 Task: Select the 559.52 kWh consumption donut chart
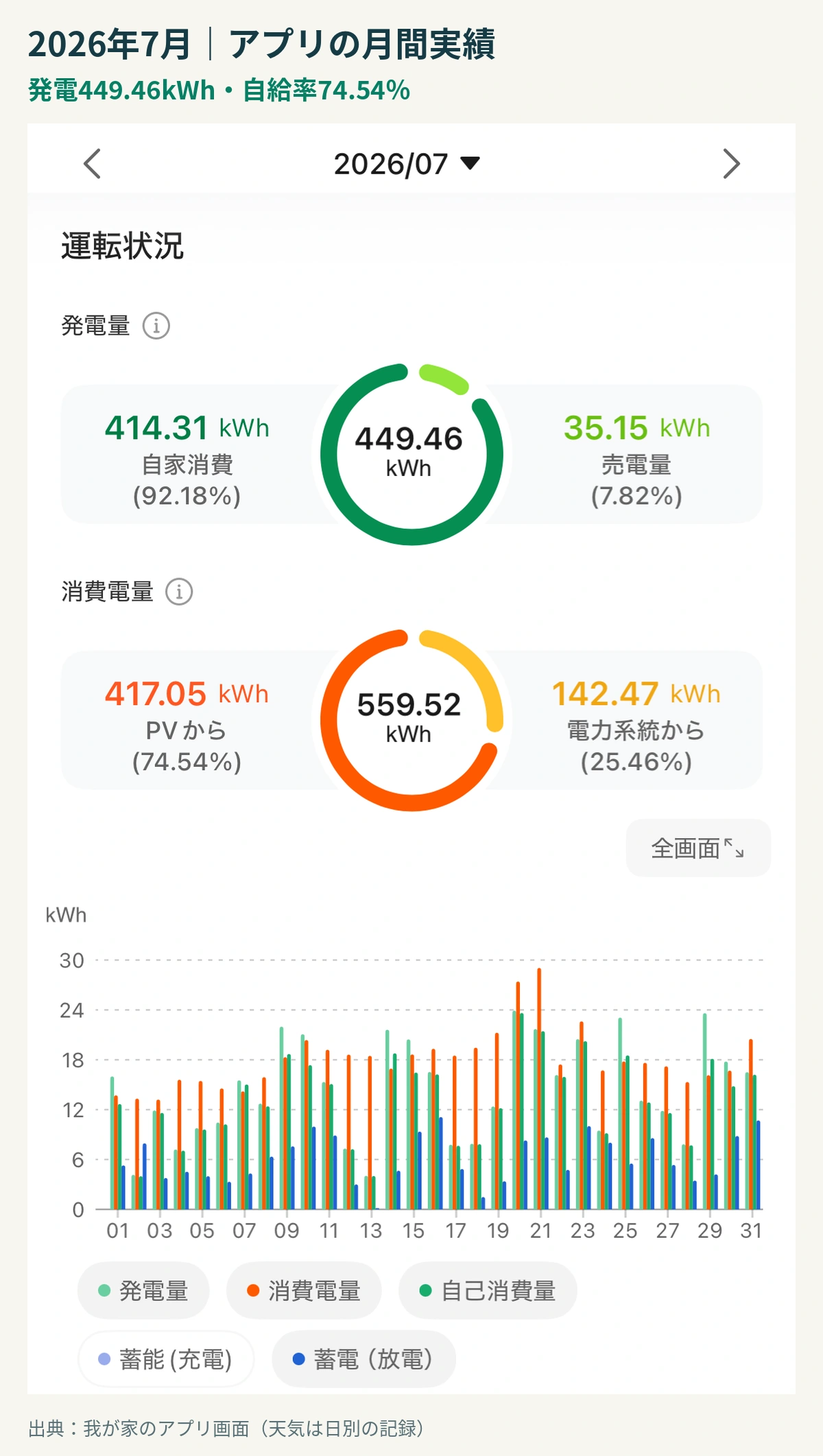[x=411, y=720]
